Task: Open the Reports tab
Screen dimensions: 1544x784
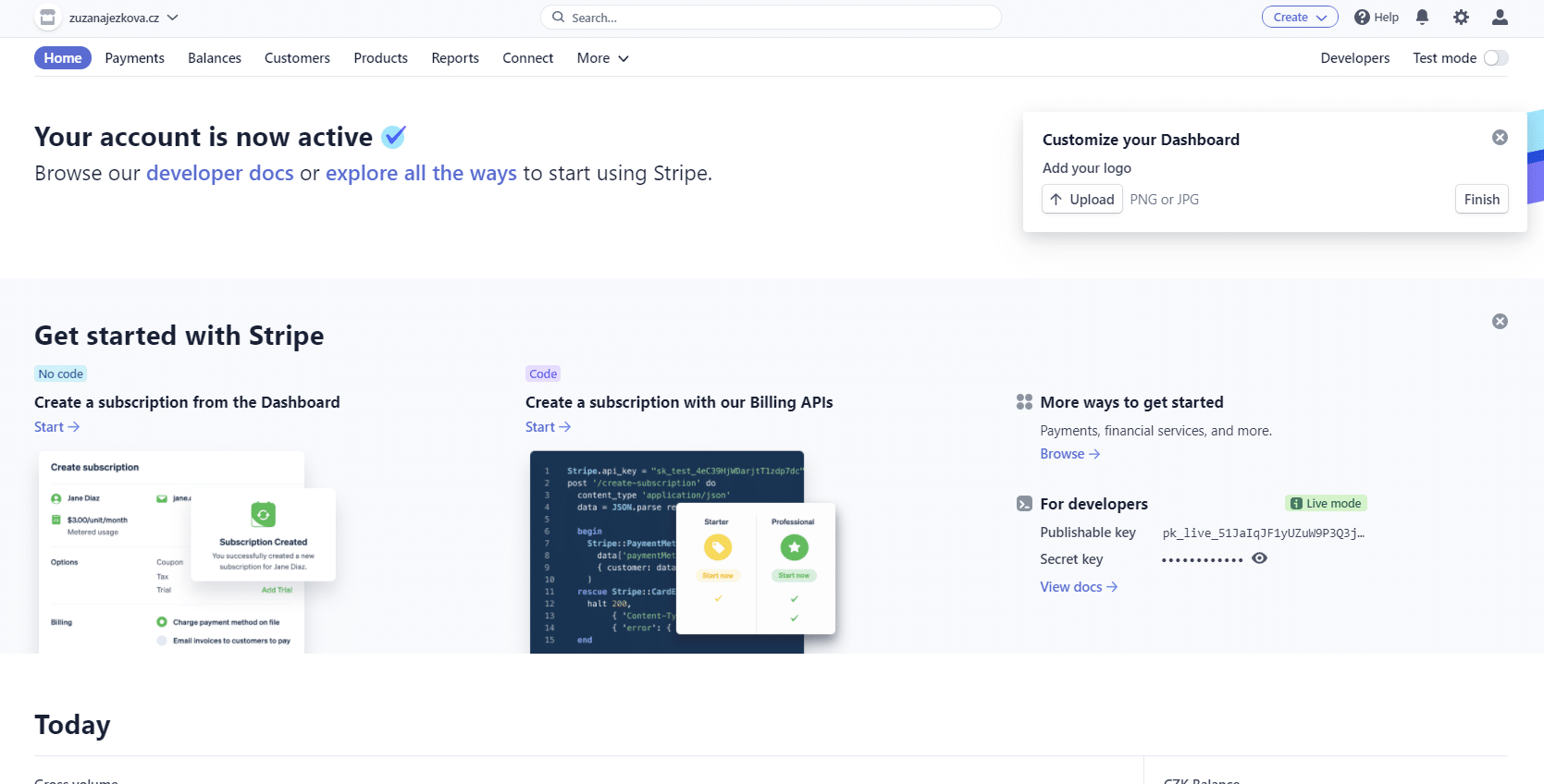Action: click(455, 58)
